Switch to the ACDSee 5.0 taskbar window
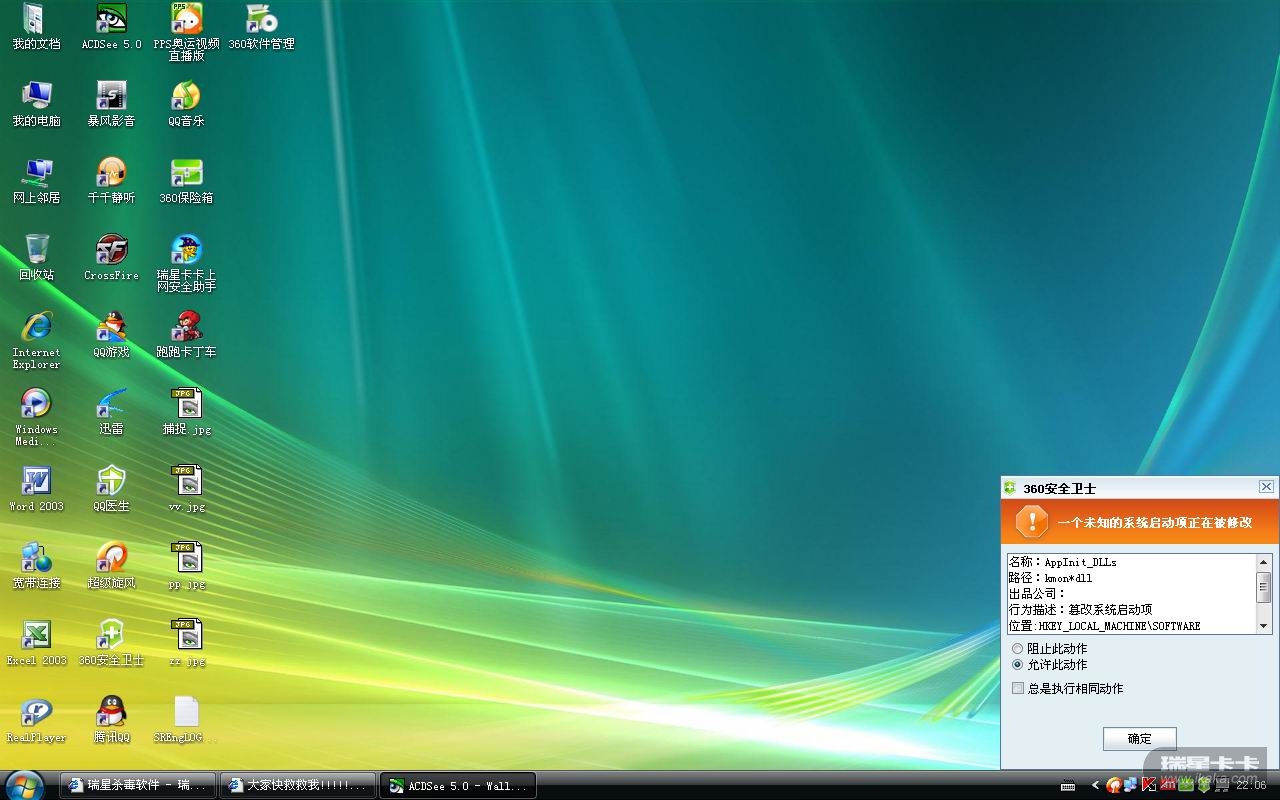1280x800 pixels. pyautogui.click(x=458, y=786)
